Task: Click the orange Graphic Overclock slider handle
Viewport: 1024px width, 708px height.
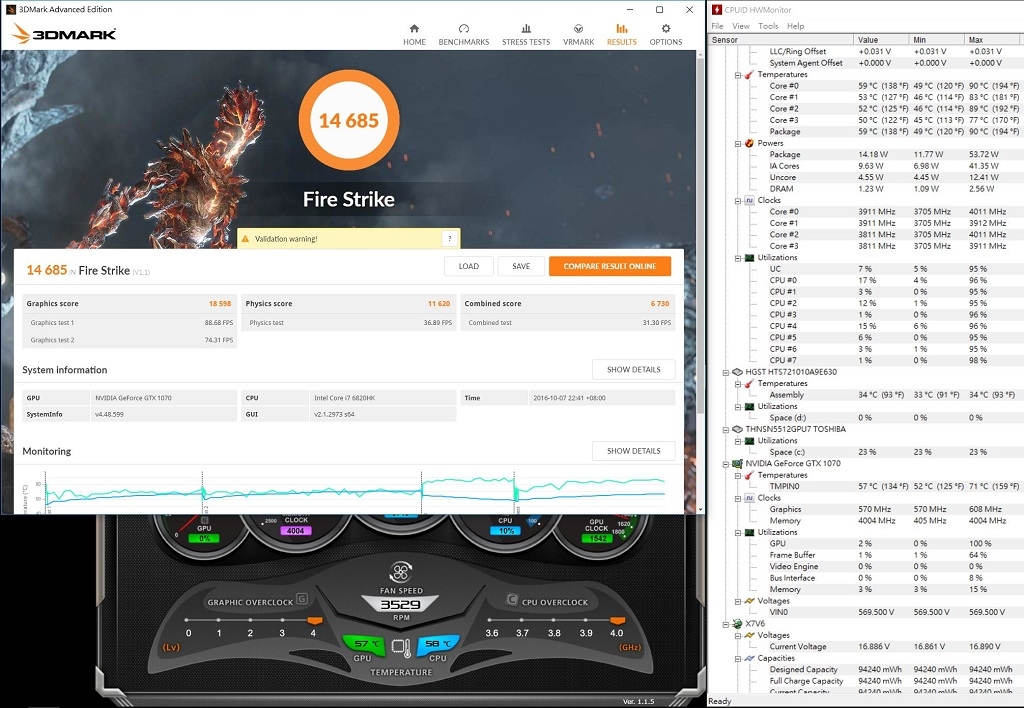Action: tap(315, 620)
